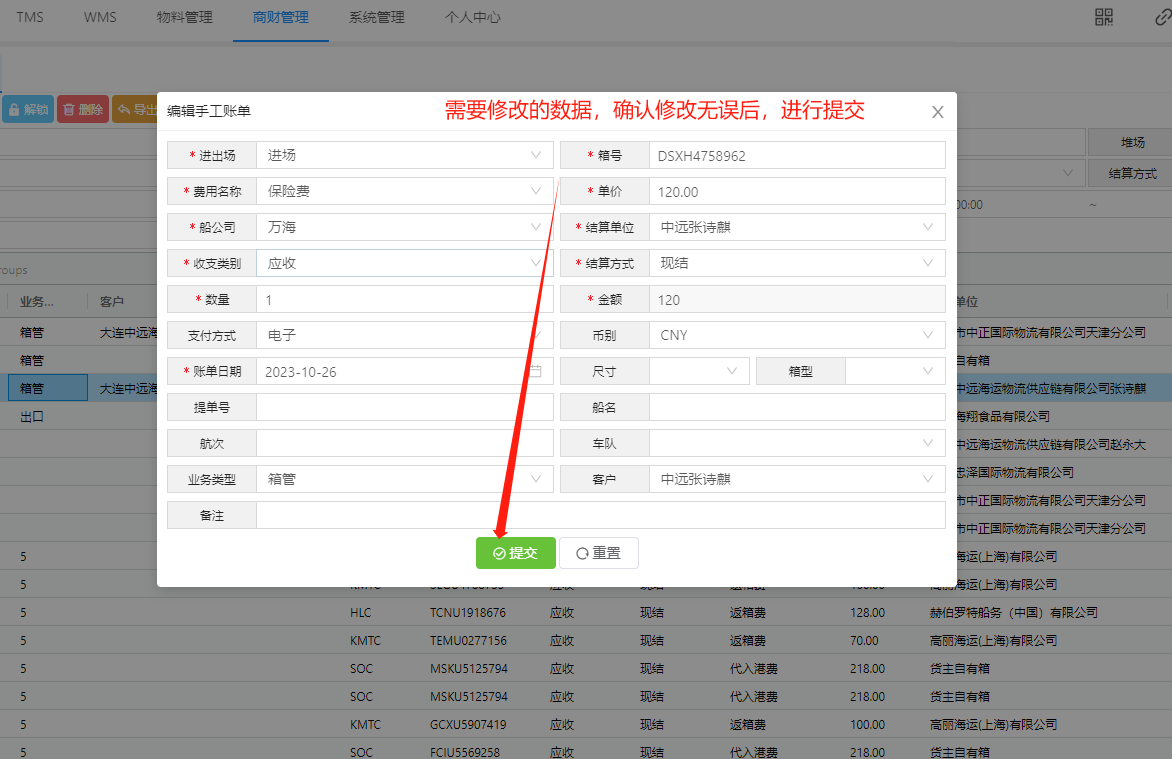Click the QR code icon
Screen dimensions: 1172x759
(x=1104, y=17)
